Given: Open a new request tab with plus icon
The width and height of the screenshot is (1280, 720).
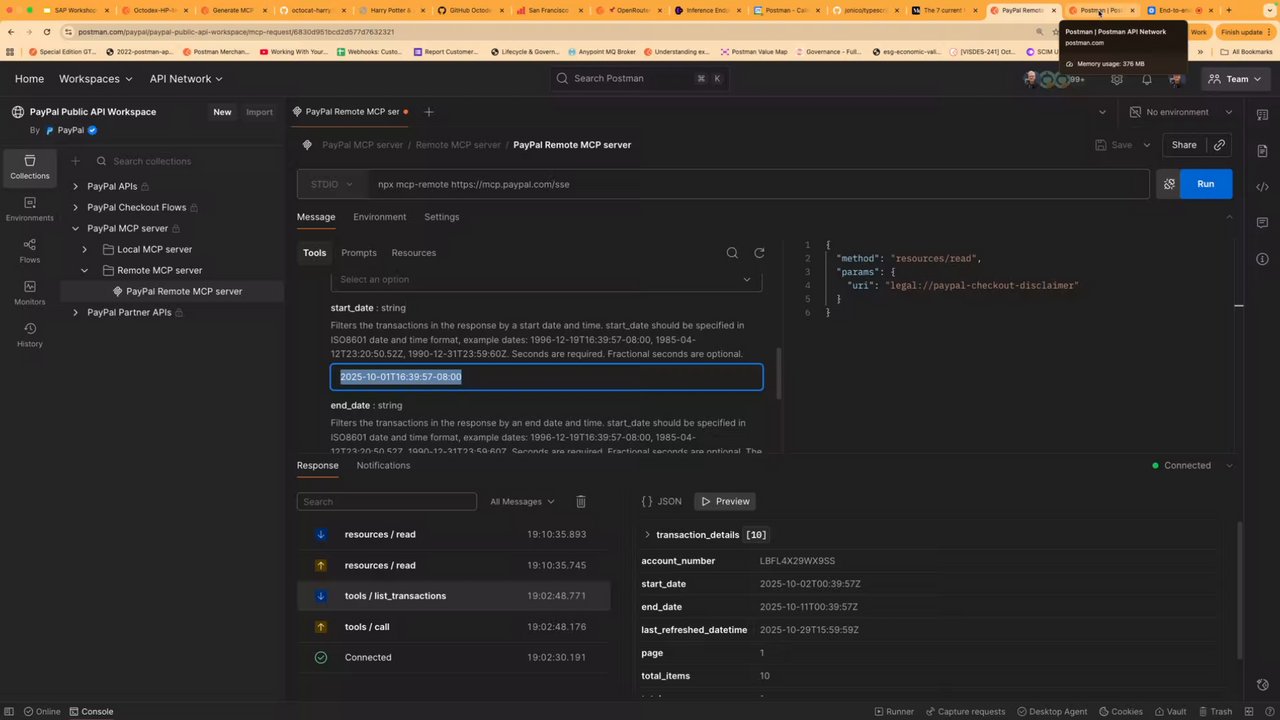Looking at the screenshot, I should click(x=429, y=112).
